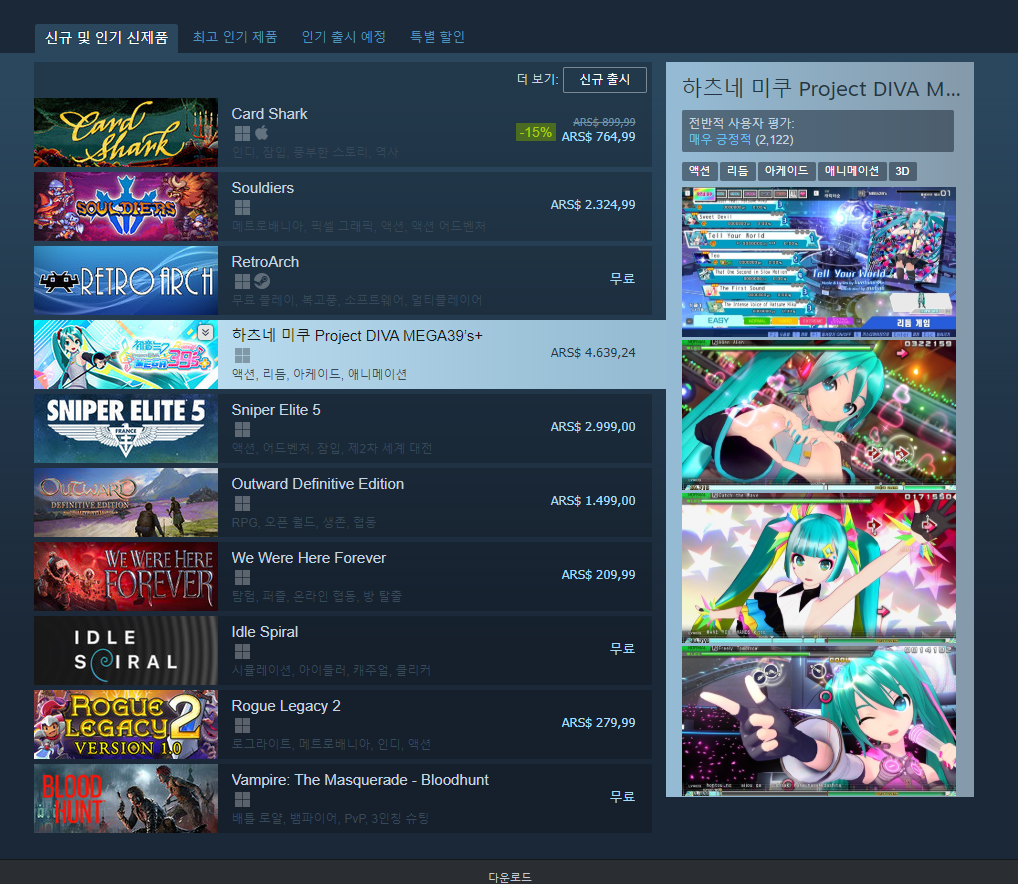Image resolution: width=1018 pixels, height=884 pixels.
Task: View the Miku peace sign screenshot
Action: click(819, 720)
